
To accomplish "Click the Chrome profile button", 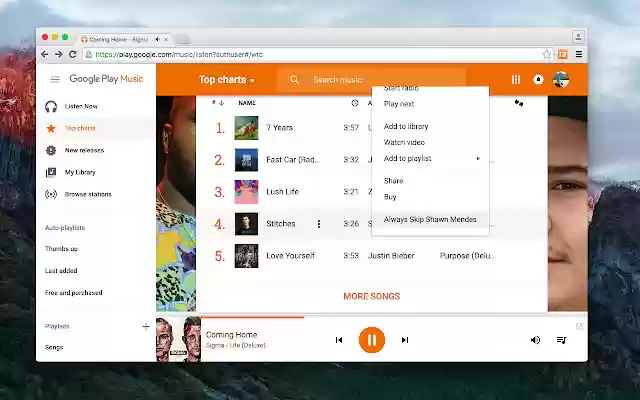I will coord(578,37).
